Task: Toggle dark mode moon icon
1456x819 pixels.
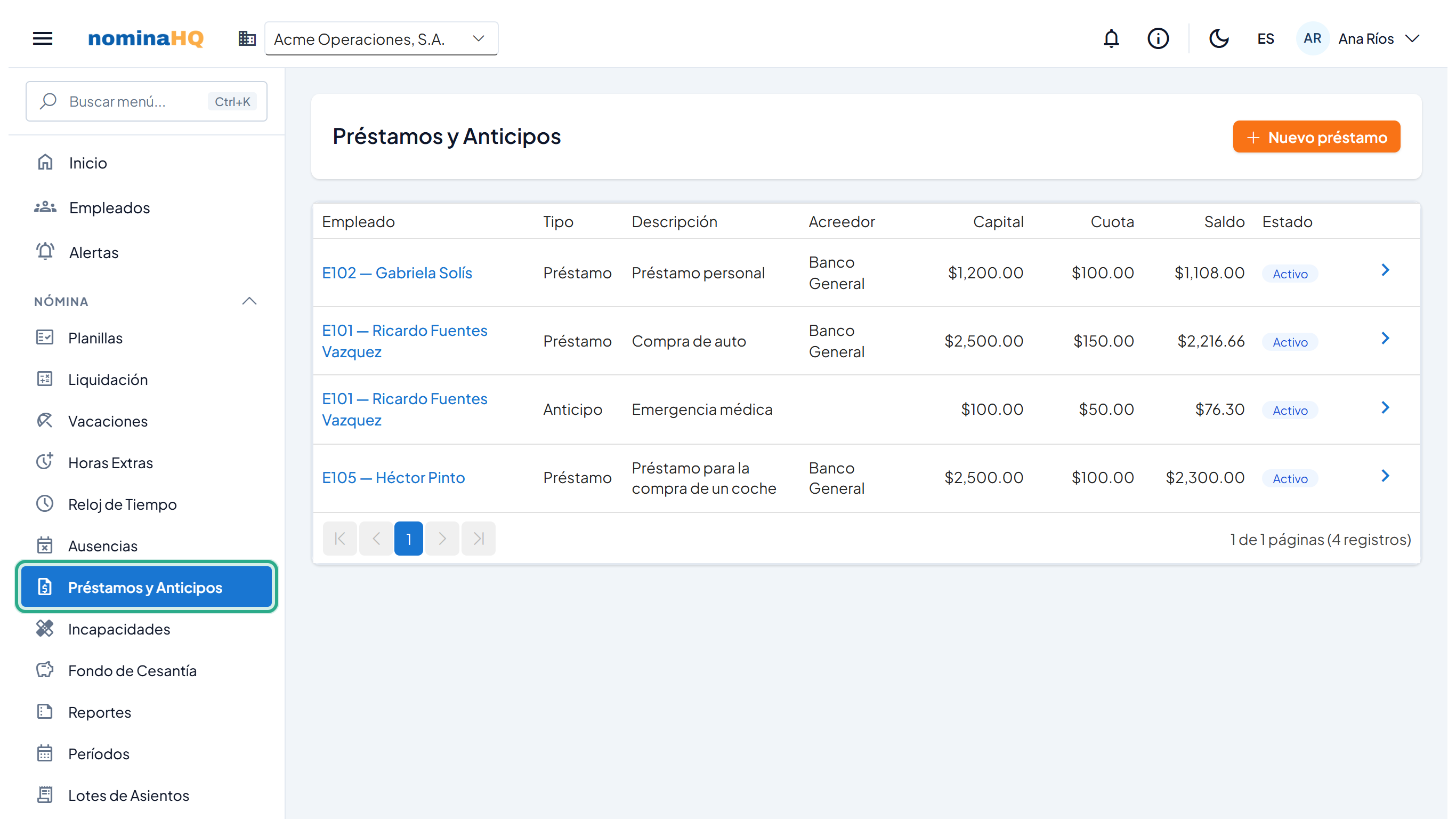Action: click(1219, 38)
